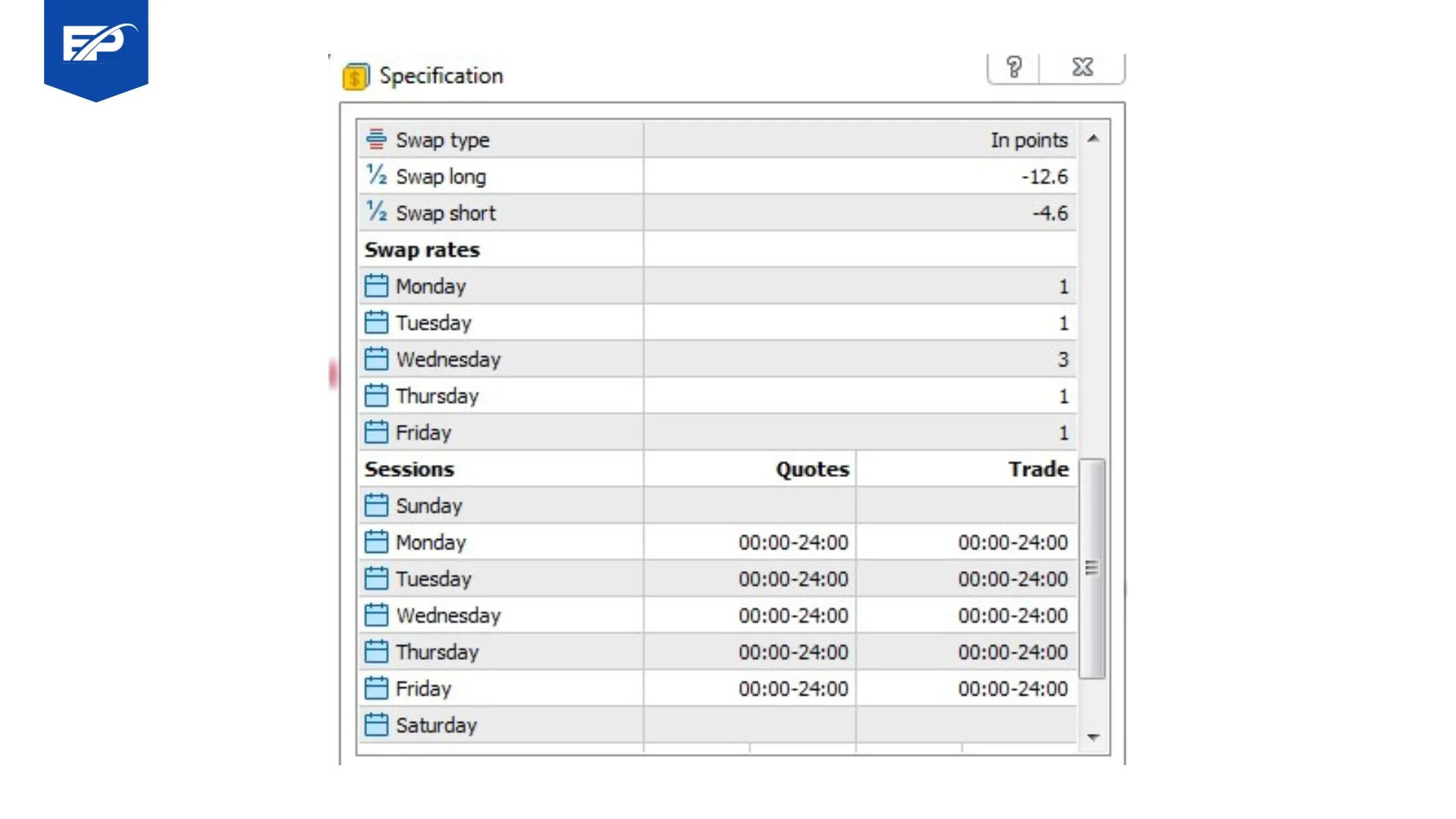Viewport: 1456px width, 819px height.
Task: Select Thursday swap rate value 1
Action: (x=1063, y=396)
